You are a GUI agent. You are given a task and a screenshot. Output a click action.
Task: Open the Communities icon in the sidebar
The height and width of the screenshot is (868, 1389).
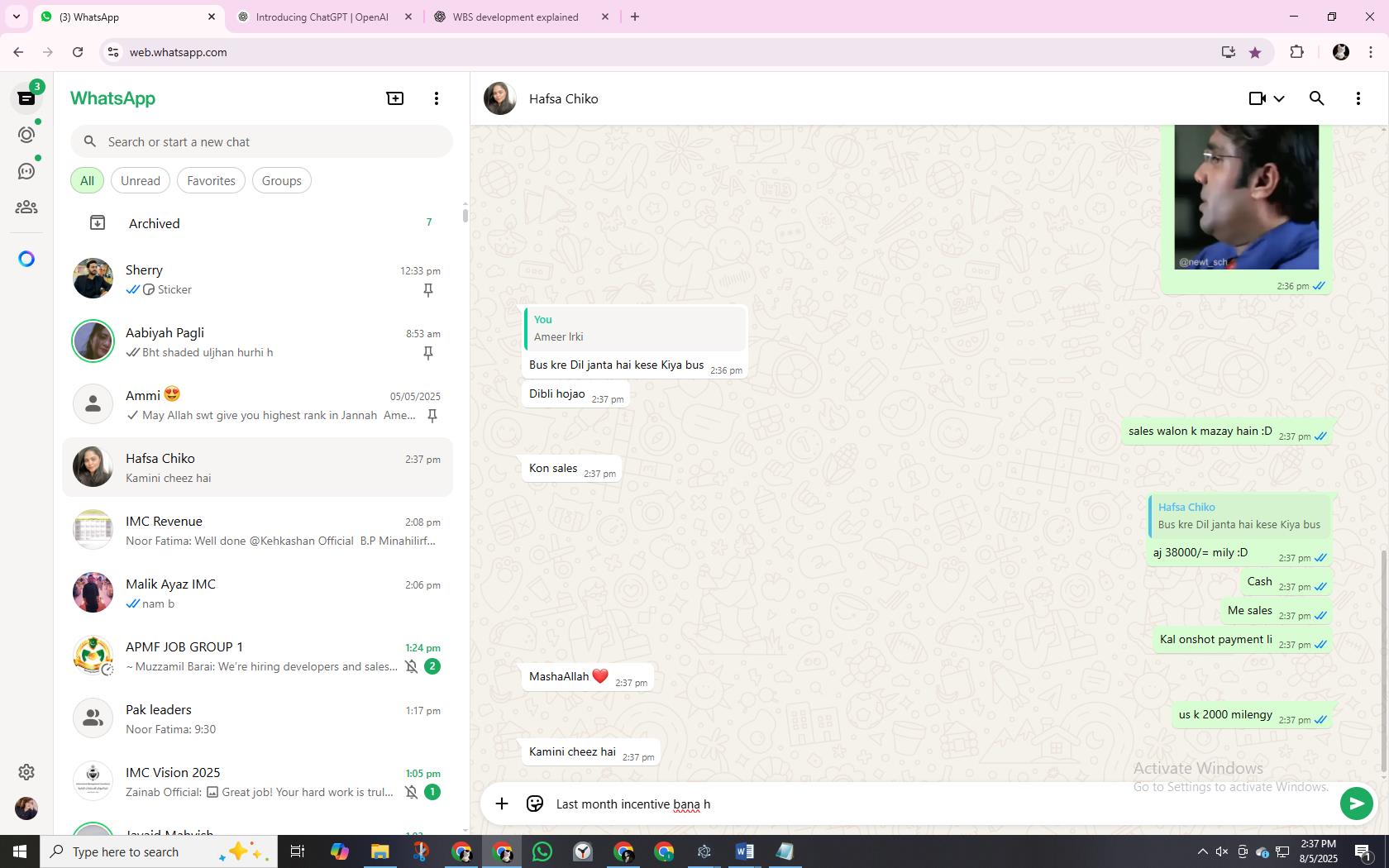[x=26, y=207]
